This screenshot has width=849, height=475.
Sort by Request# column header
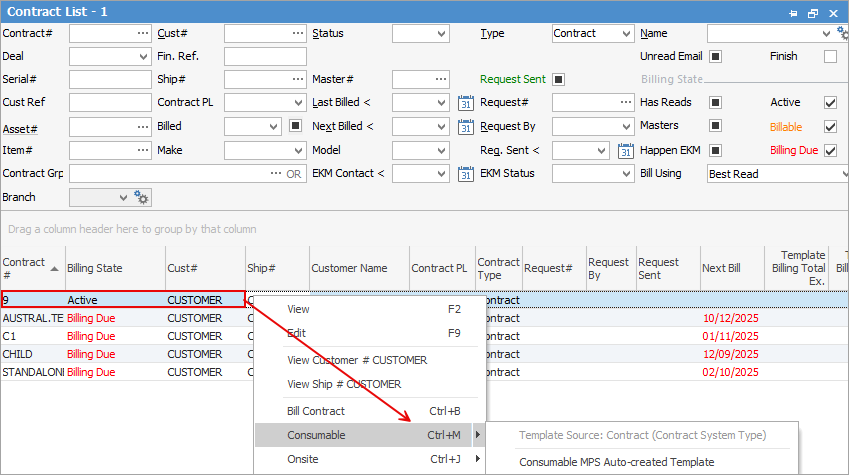(x=554, y=269)
